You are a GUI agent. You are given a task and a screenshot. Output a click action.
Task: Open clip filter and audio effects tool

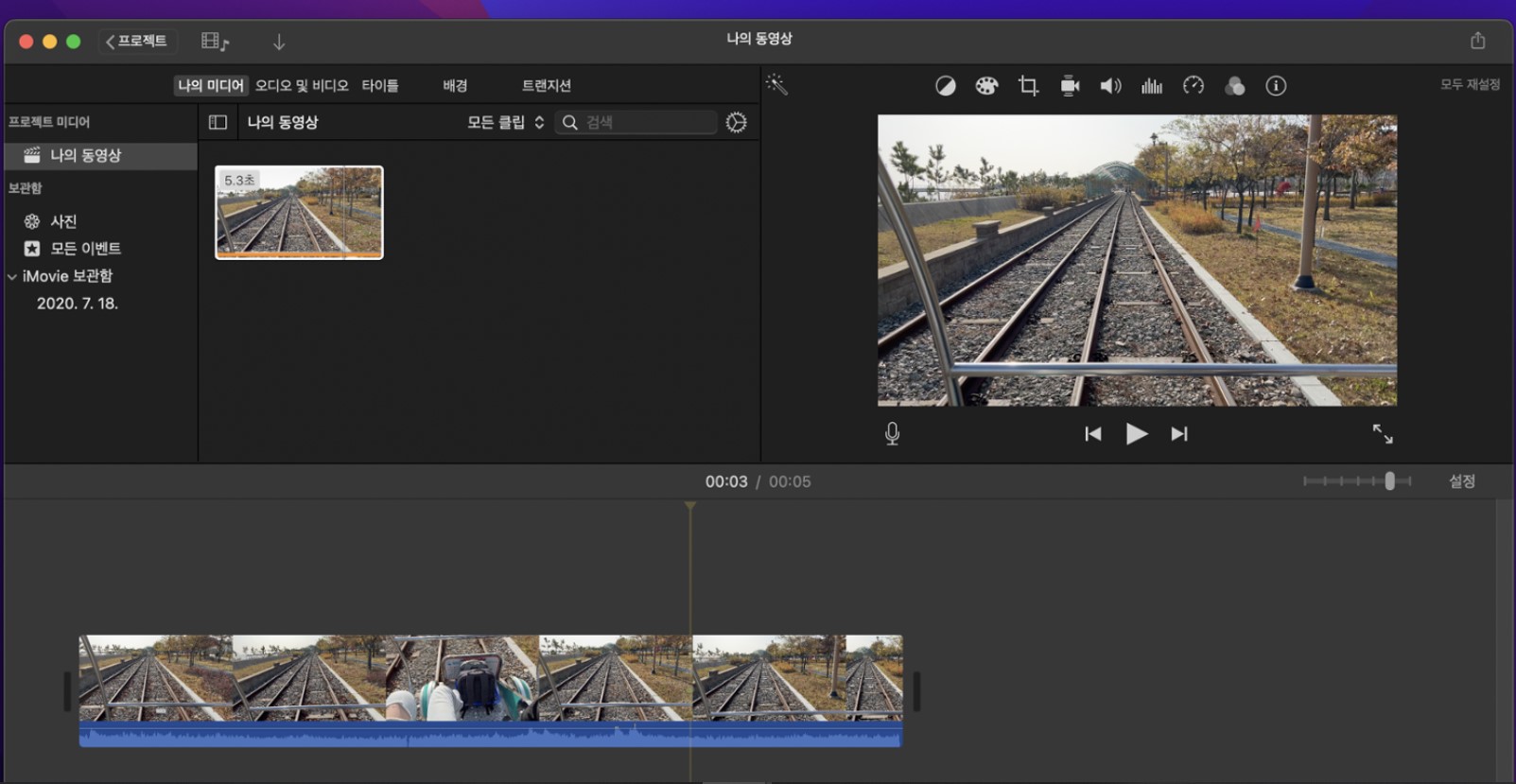1234,86
